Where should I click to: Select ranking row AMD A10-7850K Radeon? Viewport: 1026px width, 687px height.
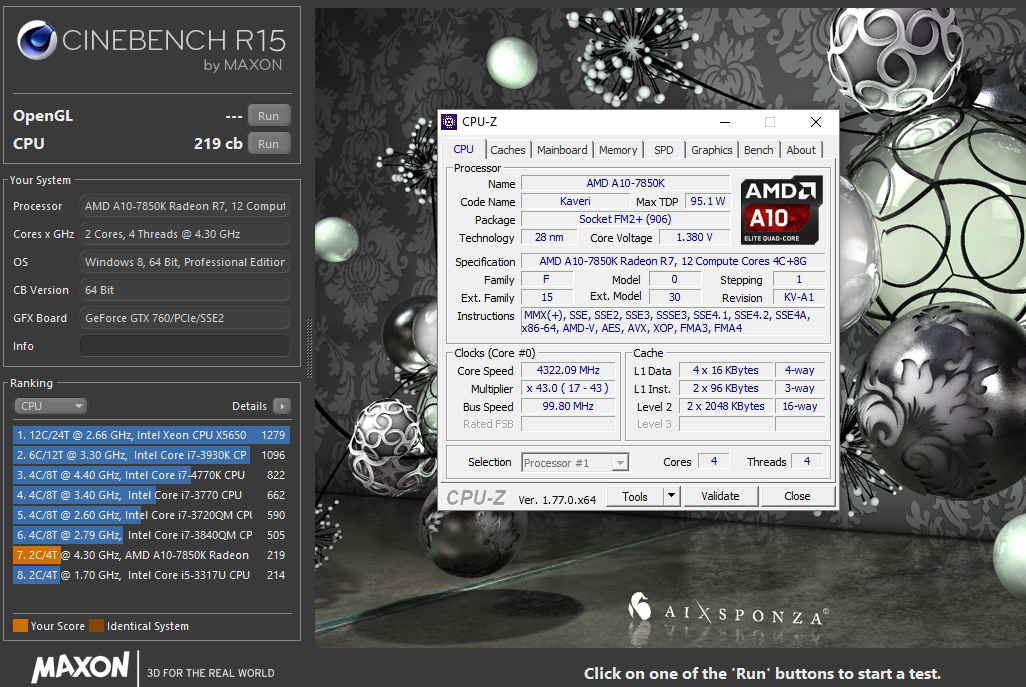(151, 555)
